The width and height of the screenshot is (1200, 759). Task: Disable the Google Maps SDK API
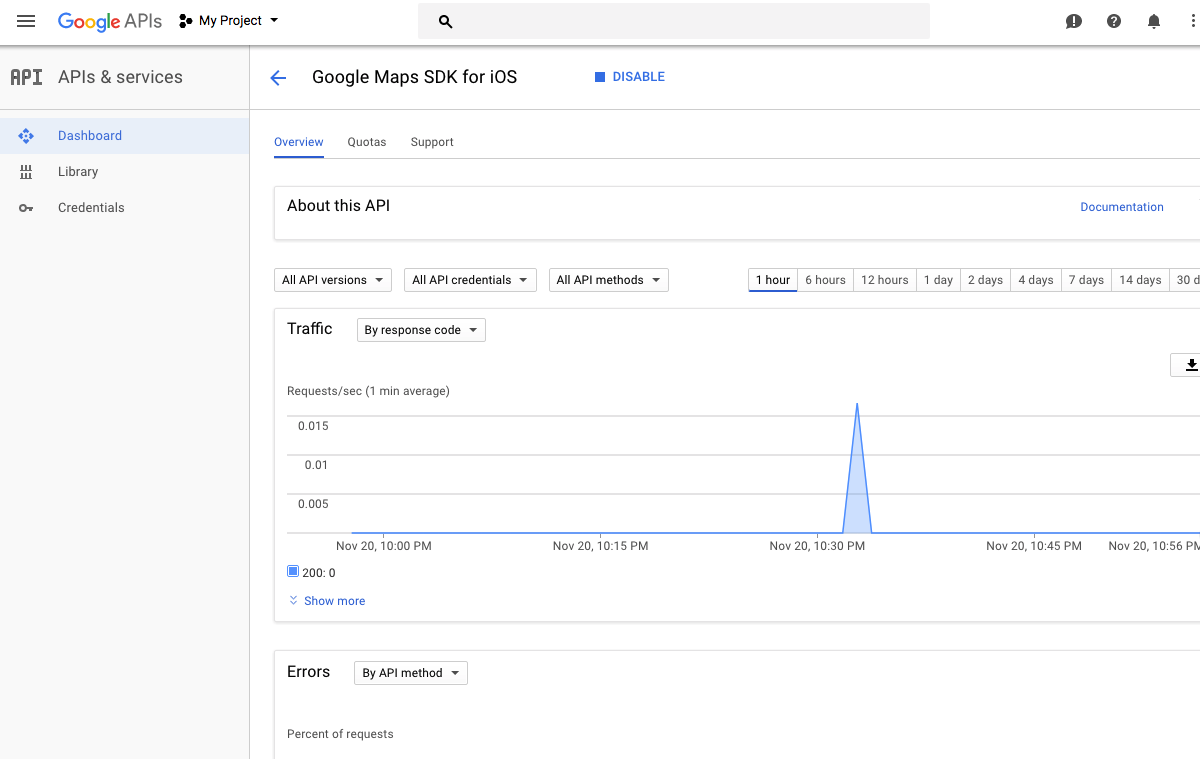coord(630,77)
